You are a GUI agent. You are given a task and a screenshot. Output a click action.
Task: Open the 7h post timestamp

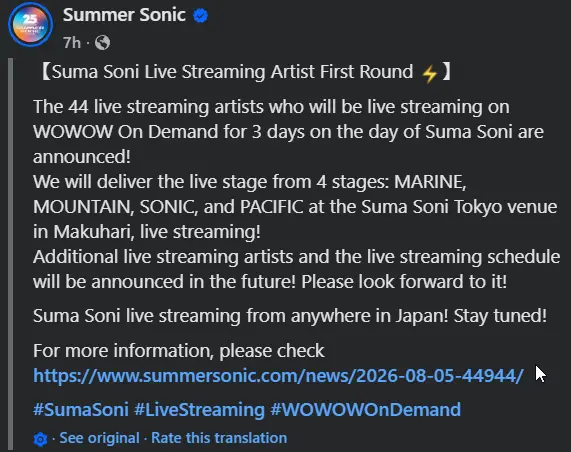71,43
